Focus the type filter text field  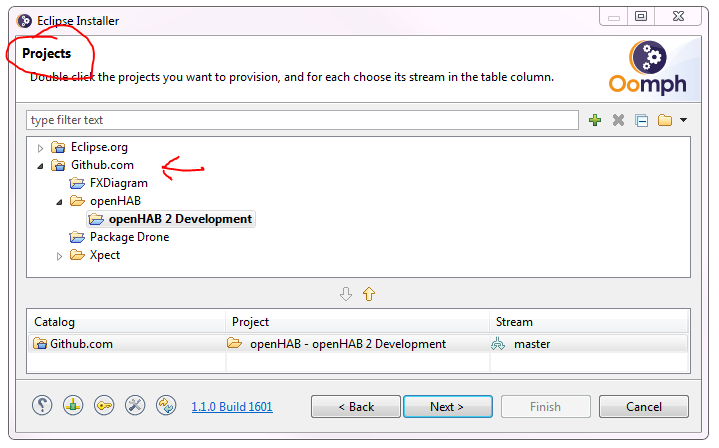coord(302,120)
